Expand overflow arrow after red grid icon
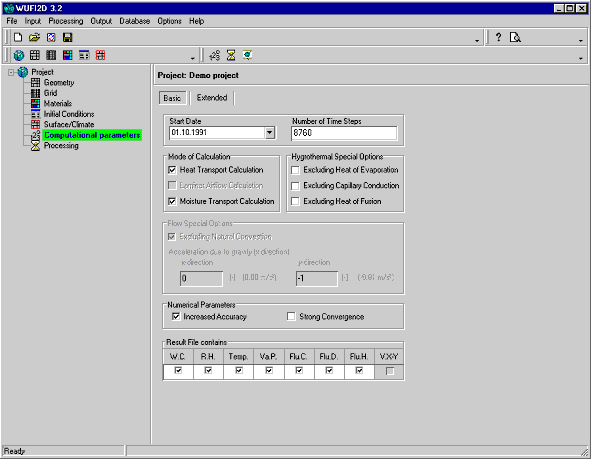 [193, 58]
